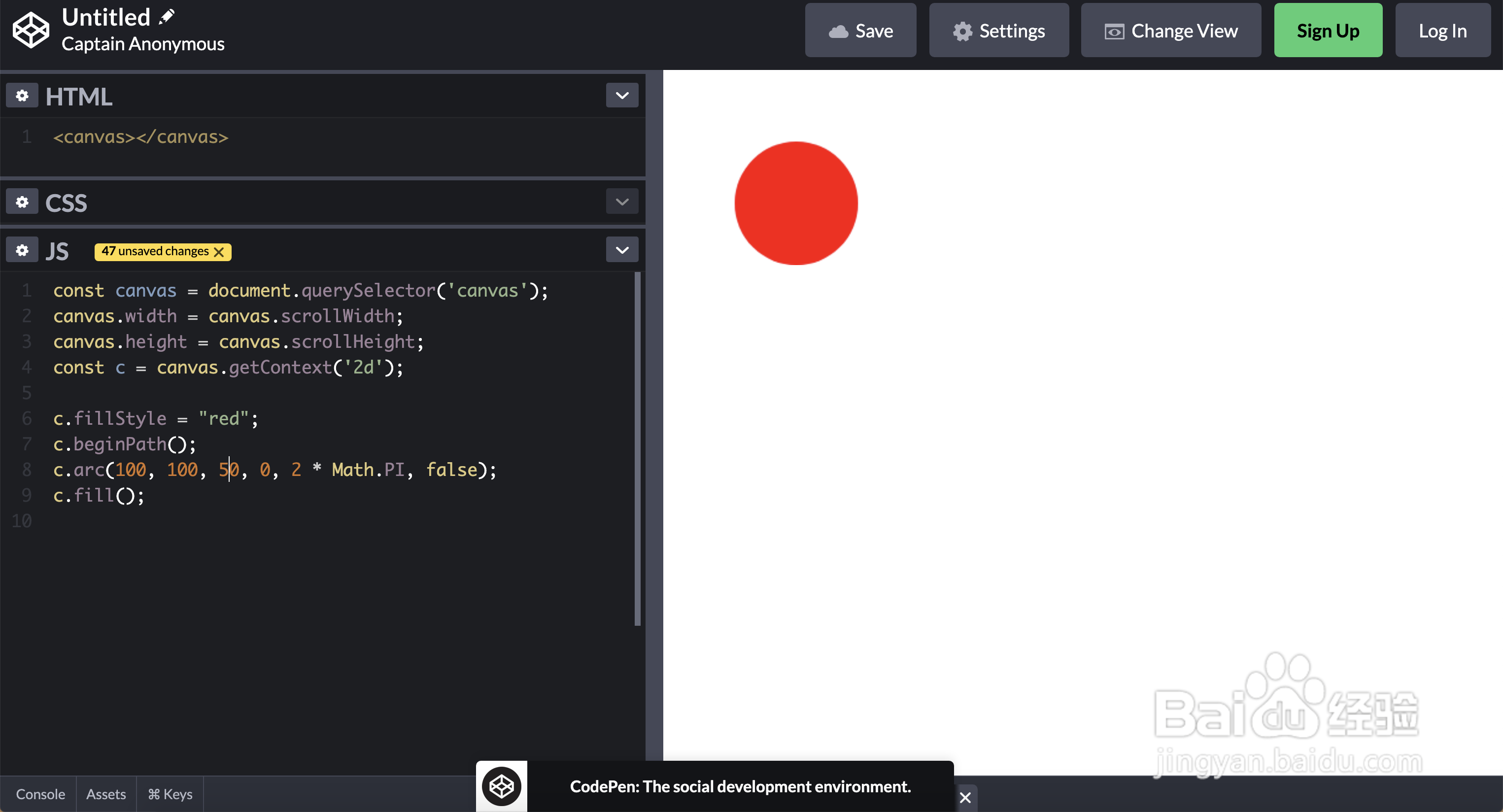Expand the CSS panel dropdown chevron
The image size is (1503, 812).
pyautogui.click(x=622, y=202)
